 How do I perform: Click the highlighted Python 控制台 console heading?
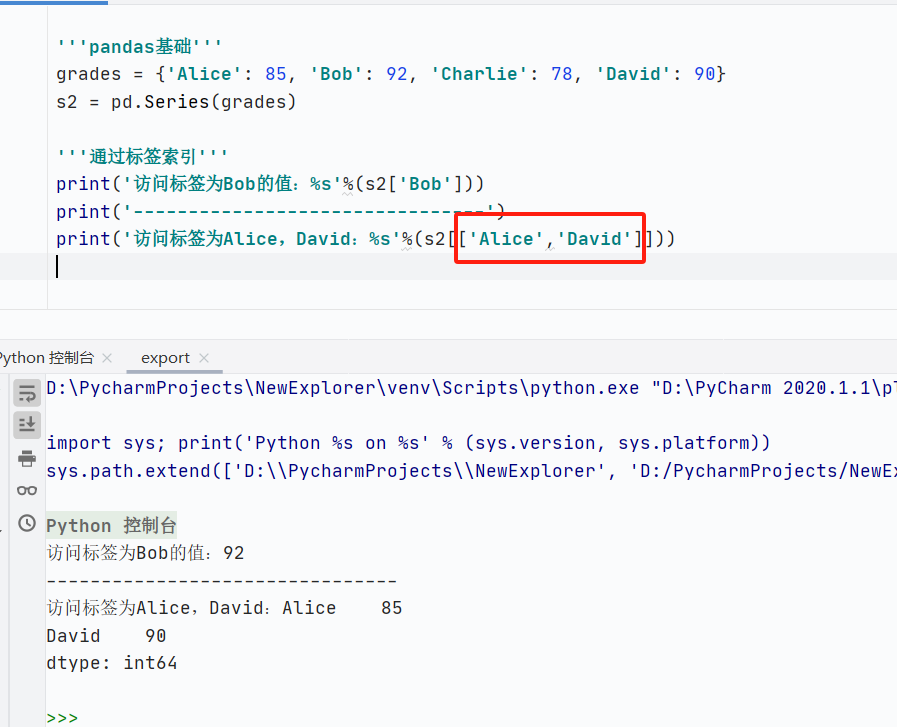[x=112, y=526]
